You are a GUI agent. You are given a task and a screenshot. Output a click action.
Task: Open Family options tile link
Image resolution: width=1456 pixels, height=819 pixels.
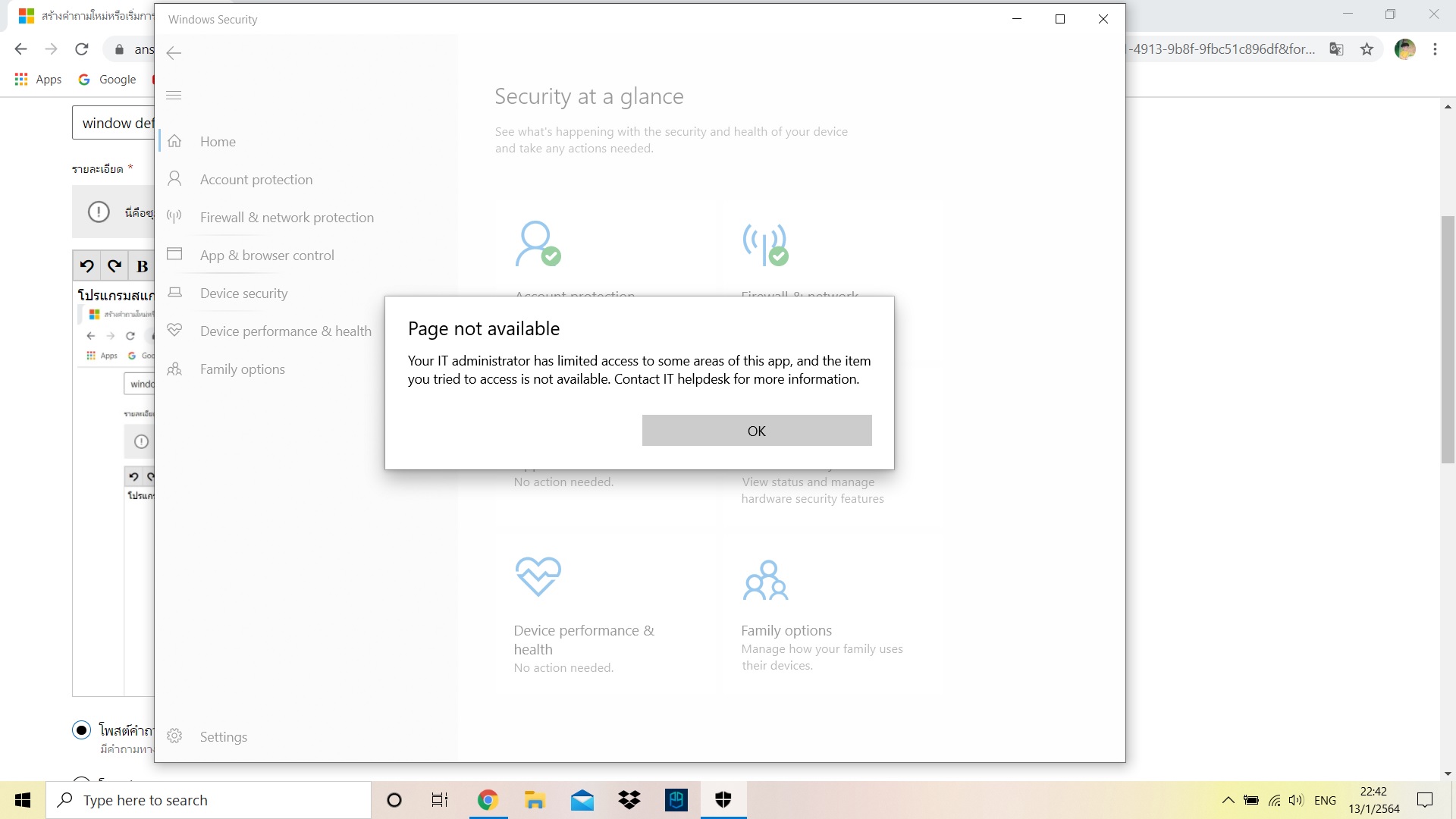pos(786,630)
